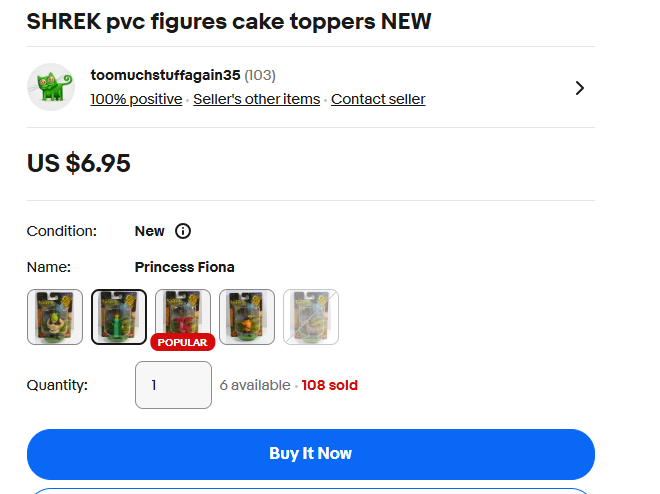
Task: Click the Contact seller link
Action: 378,99
